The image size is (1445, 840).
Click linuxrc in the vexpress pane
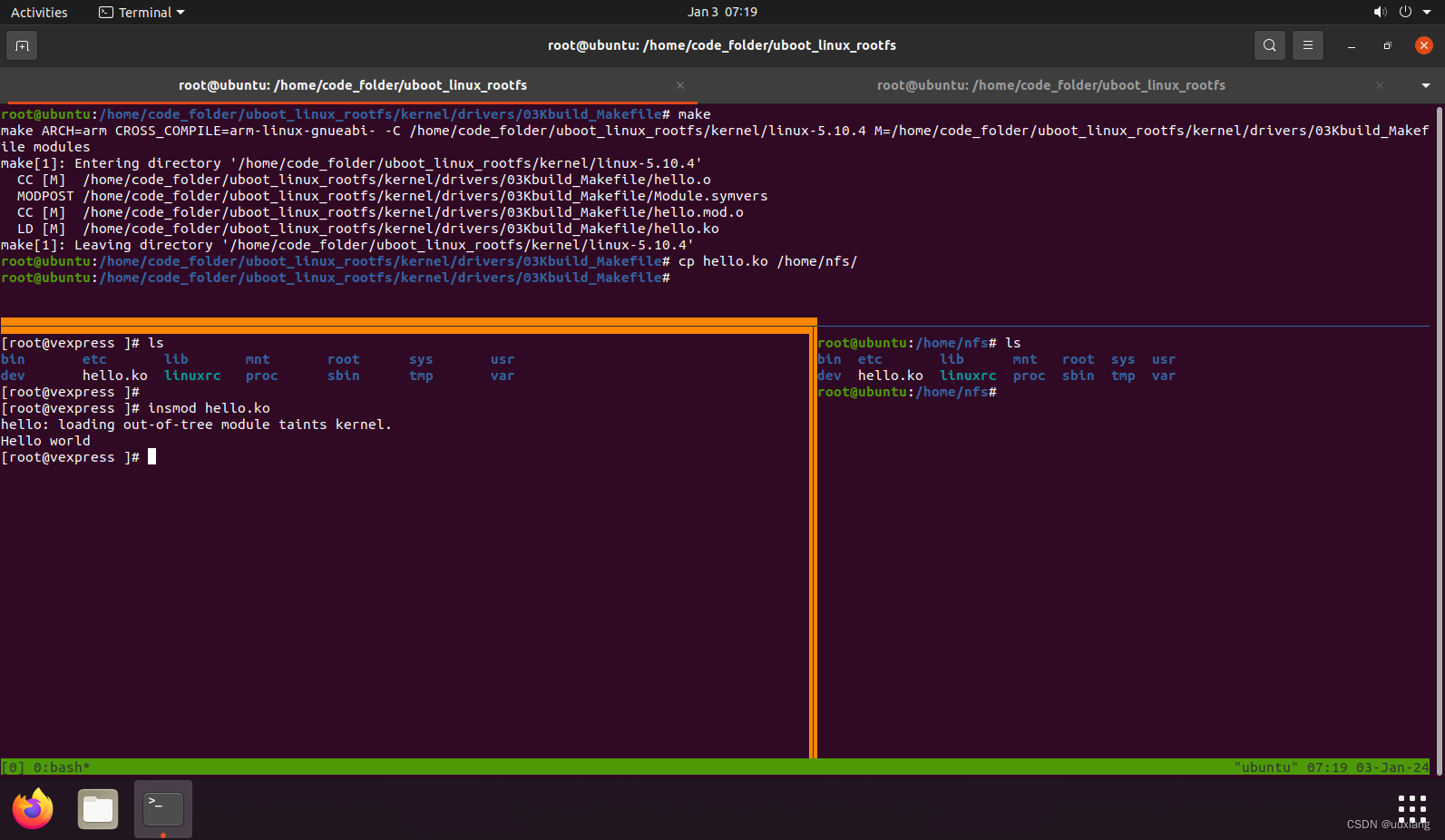(192, 376)
